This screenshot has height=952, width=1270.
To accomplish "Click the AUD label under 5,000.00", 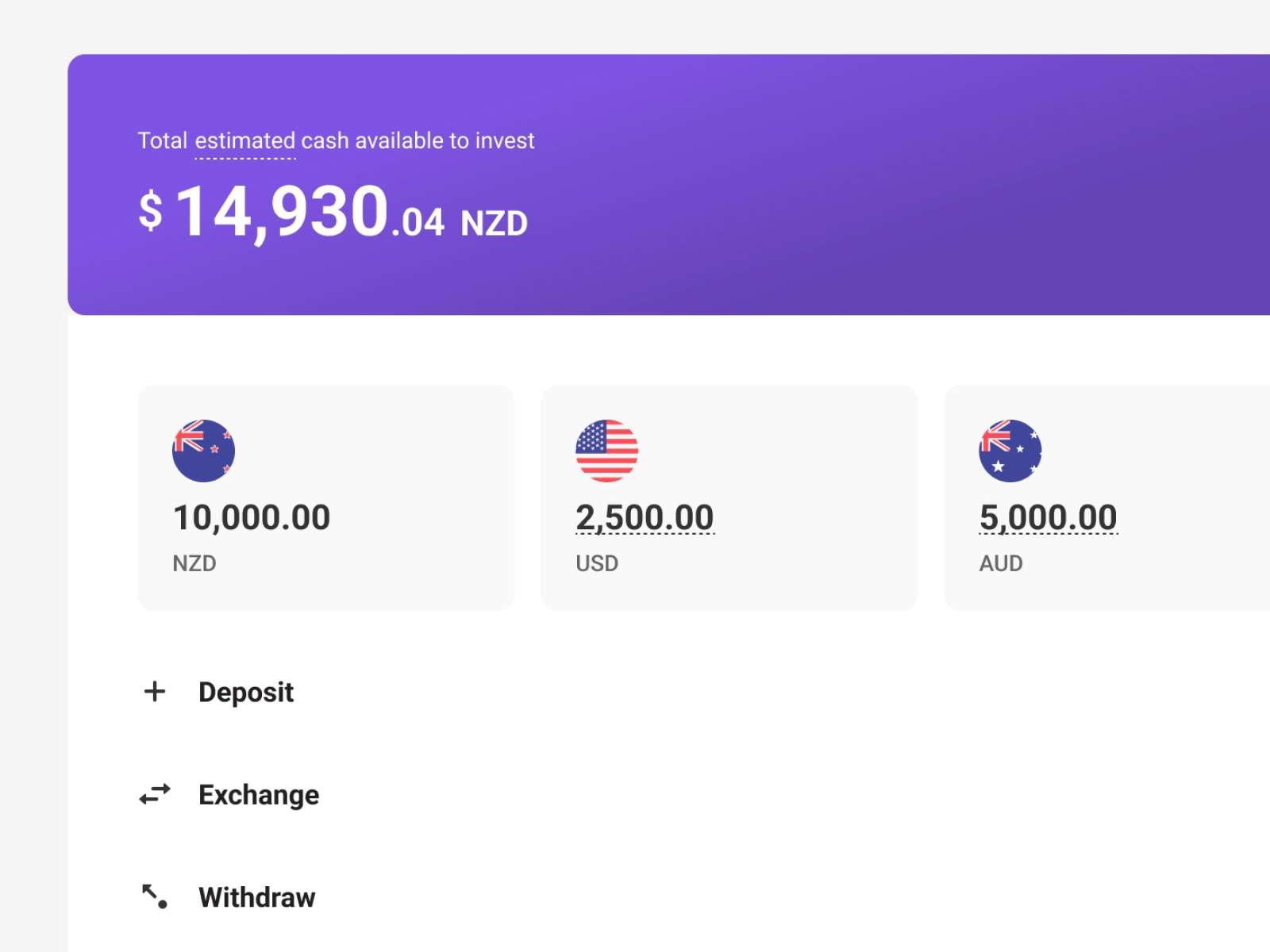I will coord(1001,563).
